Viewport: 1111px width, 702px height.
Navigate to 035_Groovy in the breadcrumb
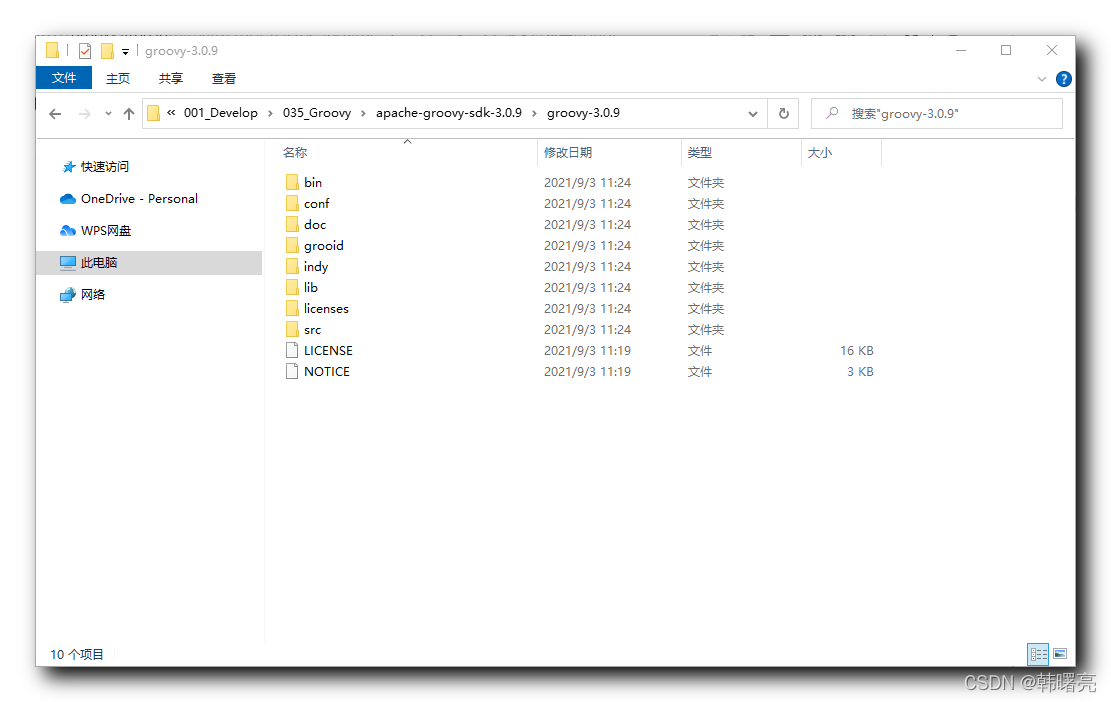[317, 113]
